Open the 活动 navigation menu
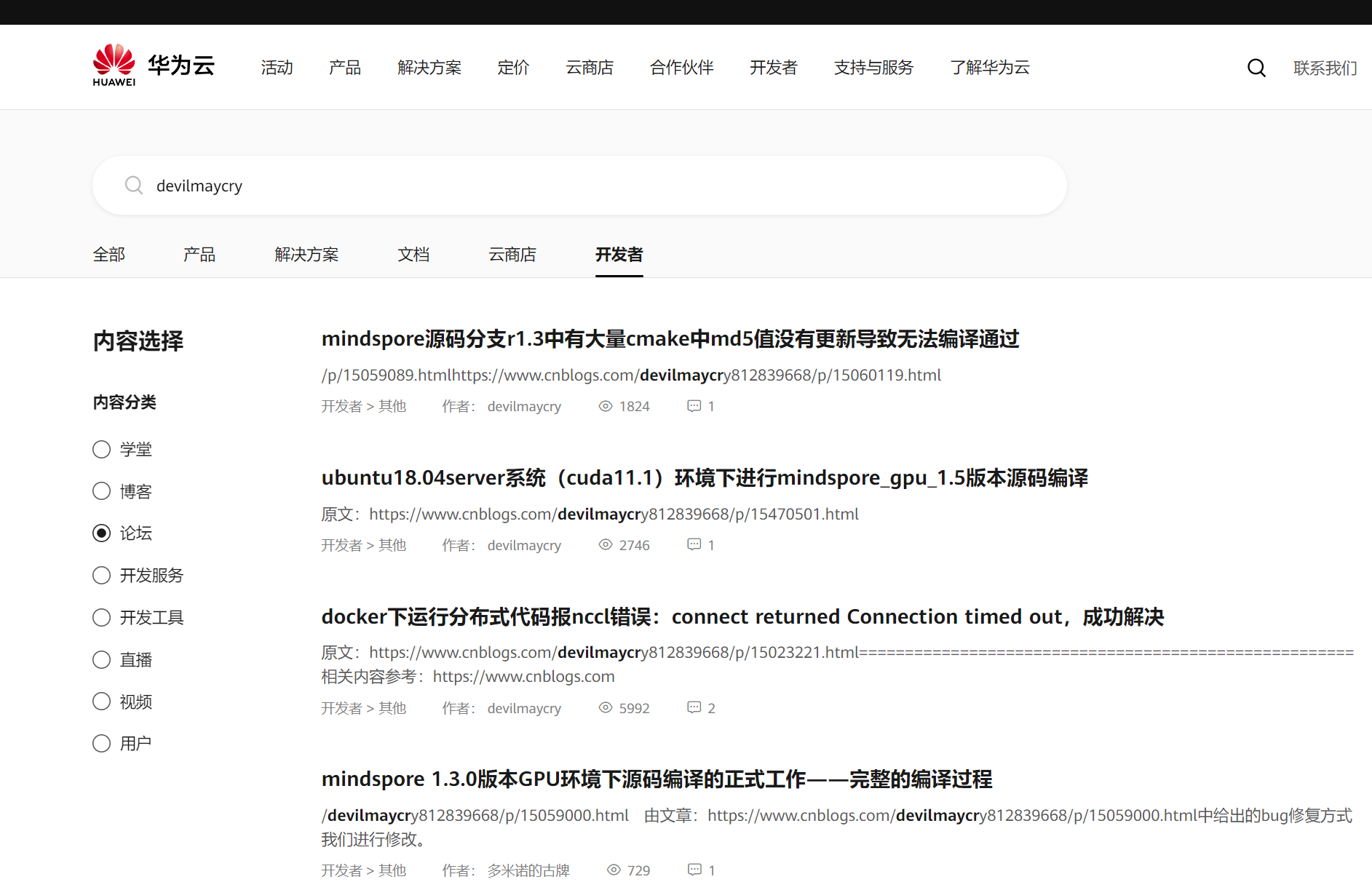The image size is (1372, 890). point(277,68)
